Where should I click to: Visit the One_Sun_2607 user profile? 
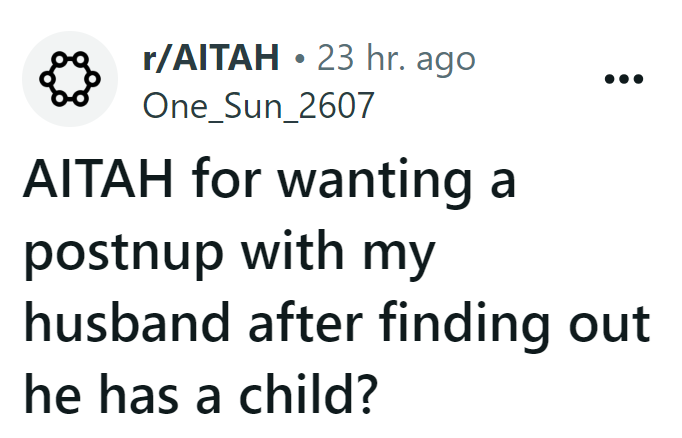258,104
